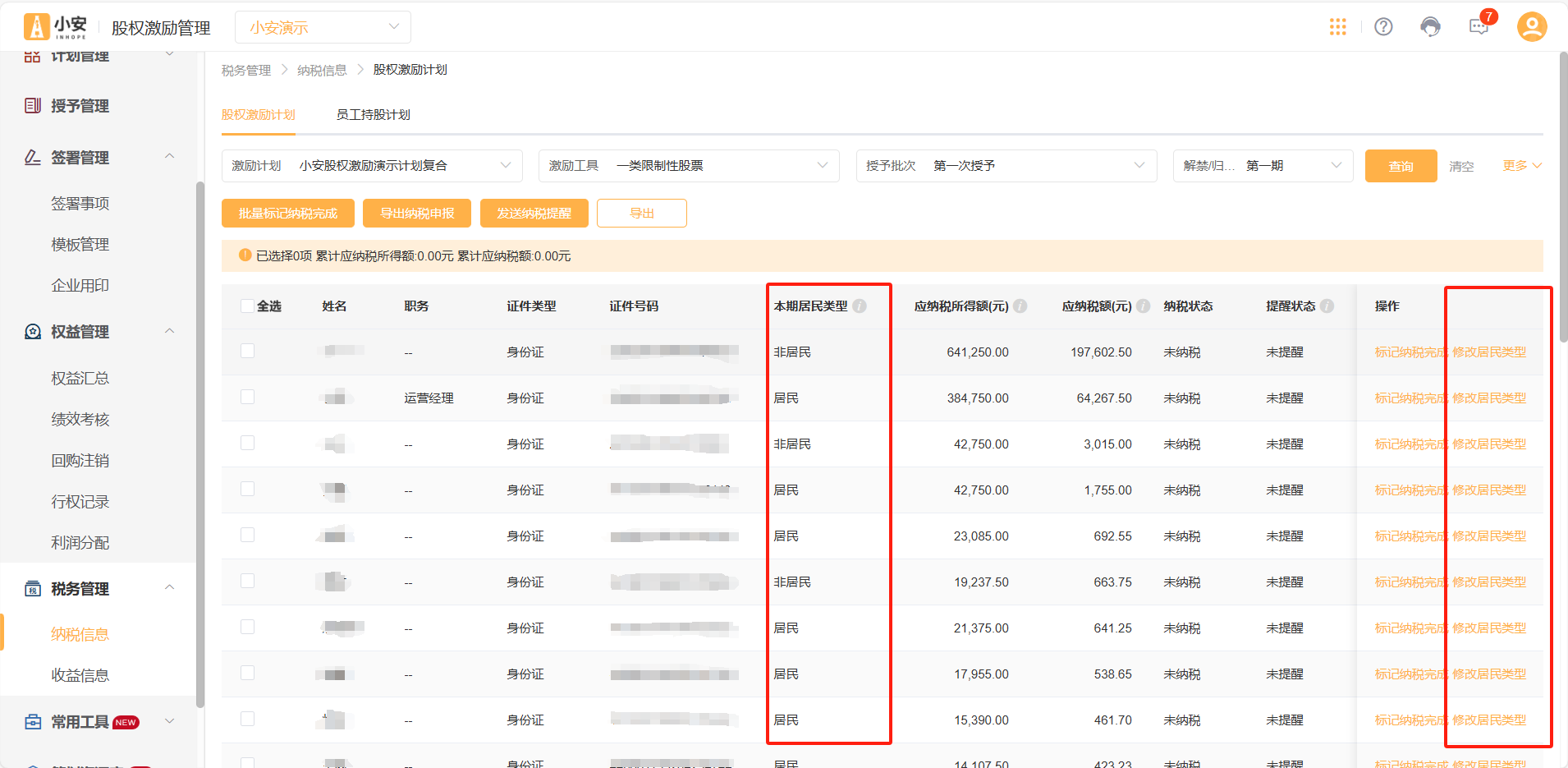Open 收益信息 in sidebar

click(x=80, y=676)
